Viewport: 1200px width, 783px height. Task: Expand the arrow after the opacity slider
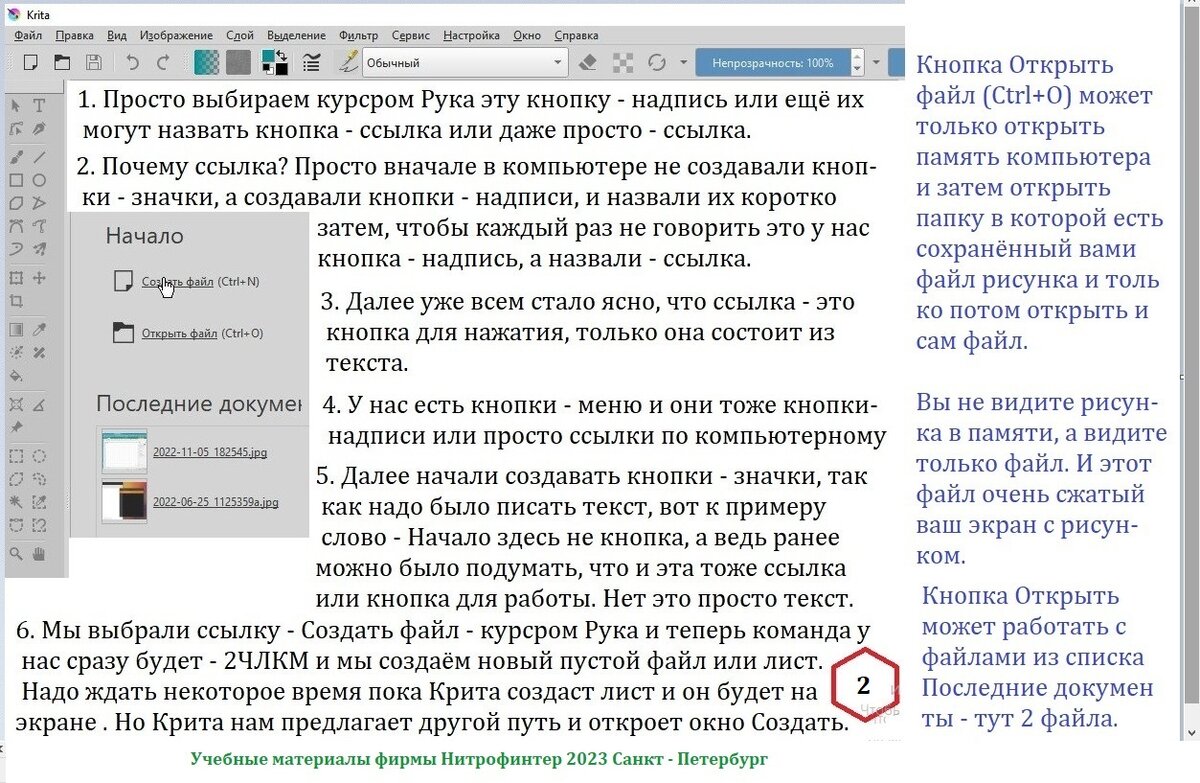tap(876, 63)
